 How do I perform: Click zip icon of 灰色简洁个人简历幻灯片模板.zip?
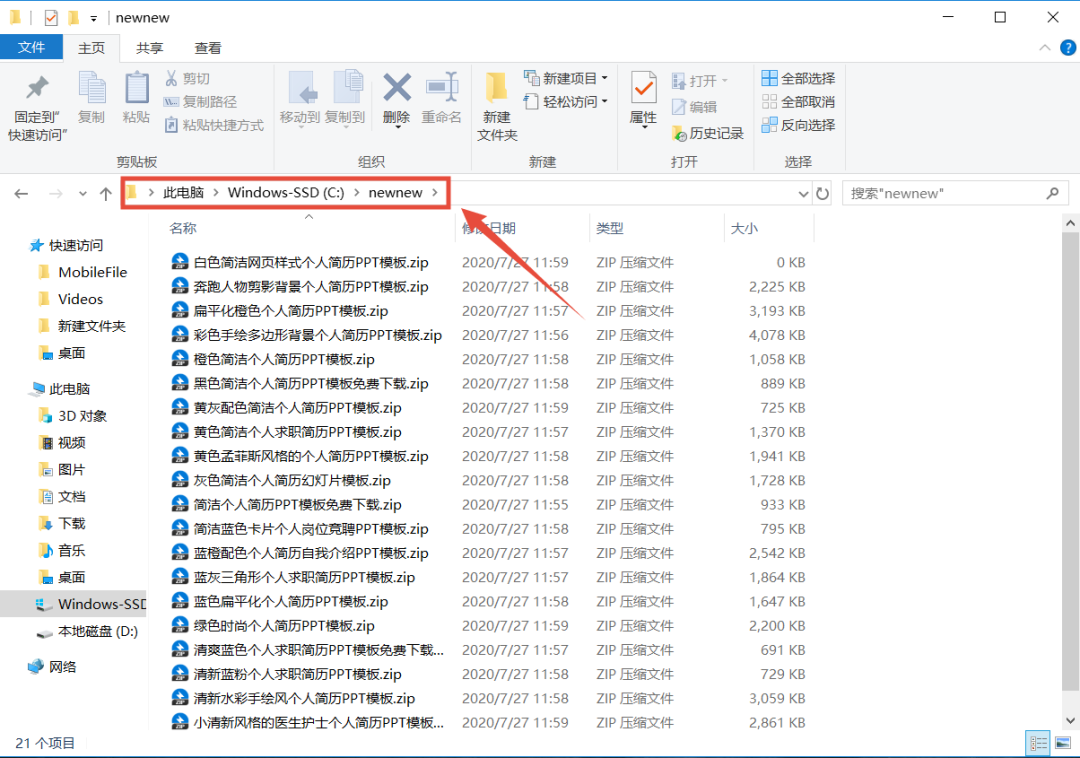tap(180, 480)
